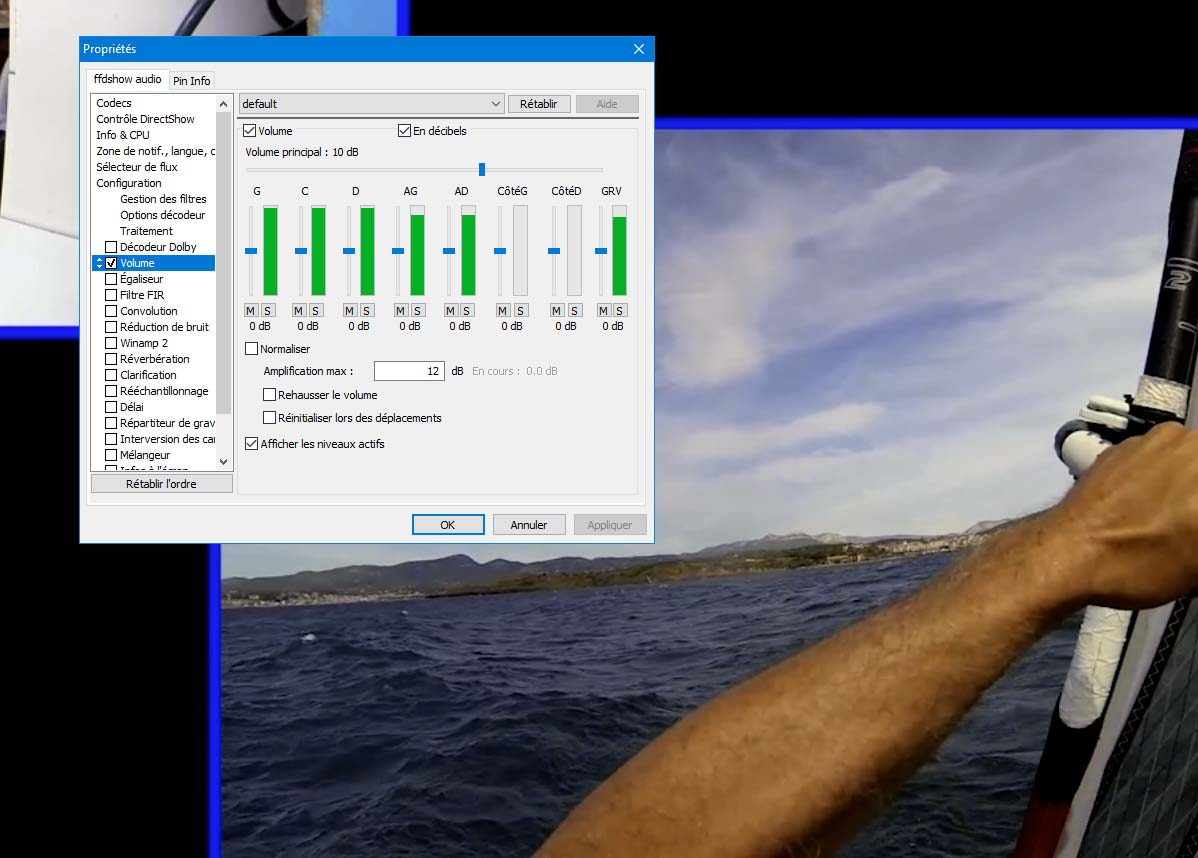Click the Aide button
Viewport: 1198px width, 858px height.
607,104
